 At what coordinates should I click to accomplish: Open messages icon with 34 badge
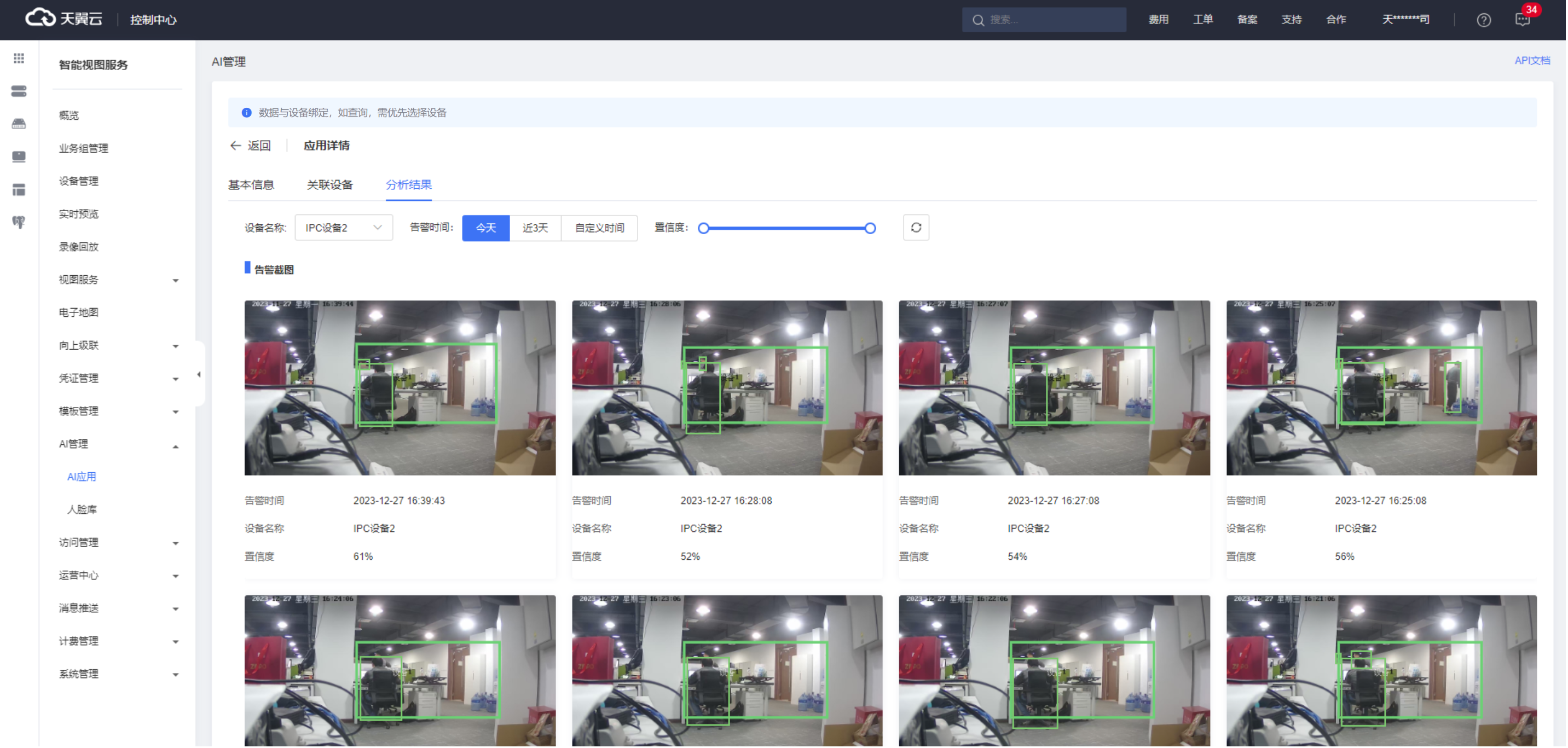[1524, 20]
